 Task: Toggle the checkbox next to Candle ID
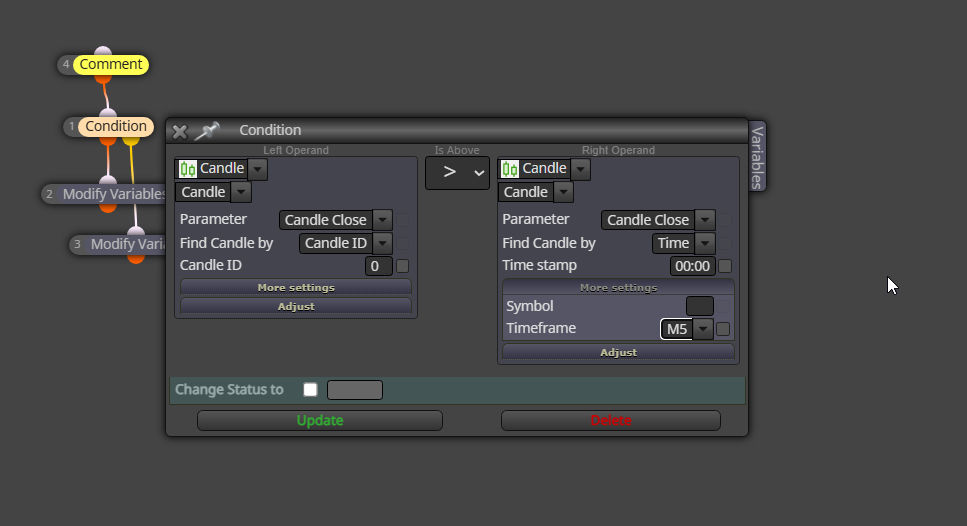(403, 266)
